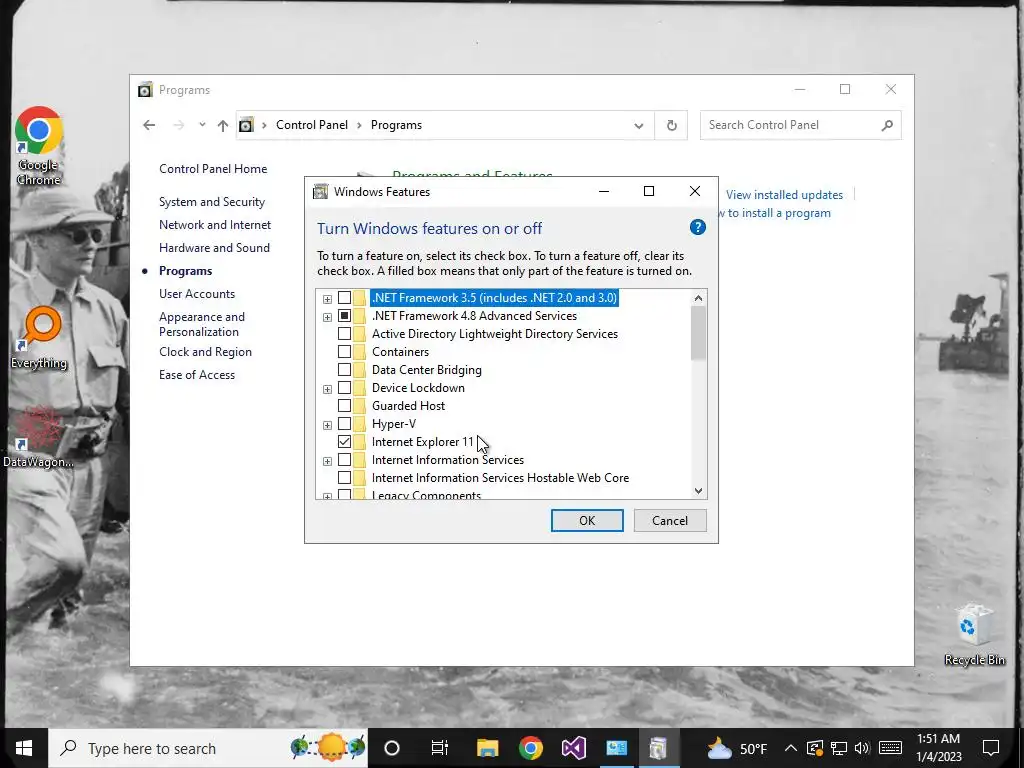
Task: Open Google Chrome desktop shortcut
Action: [x=39, y=146]
